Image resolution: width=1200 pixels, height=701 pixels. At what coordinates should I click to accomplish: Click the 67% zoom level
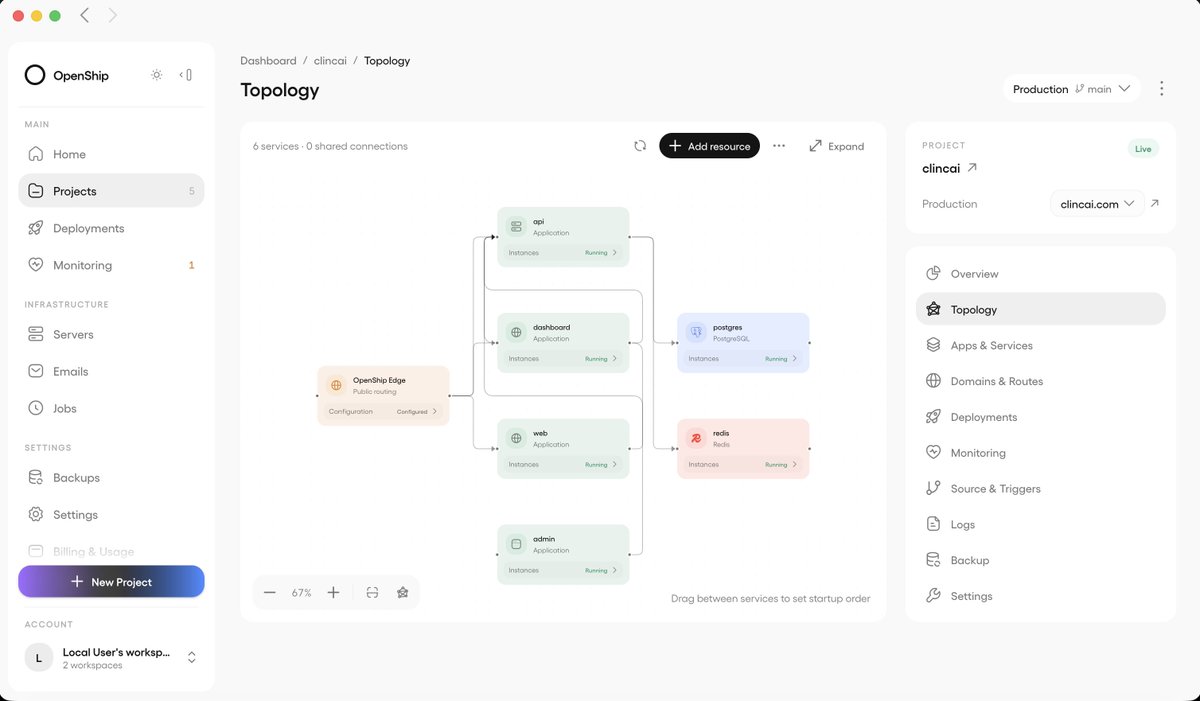click(x=301, y=593)
